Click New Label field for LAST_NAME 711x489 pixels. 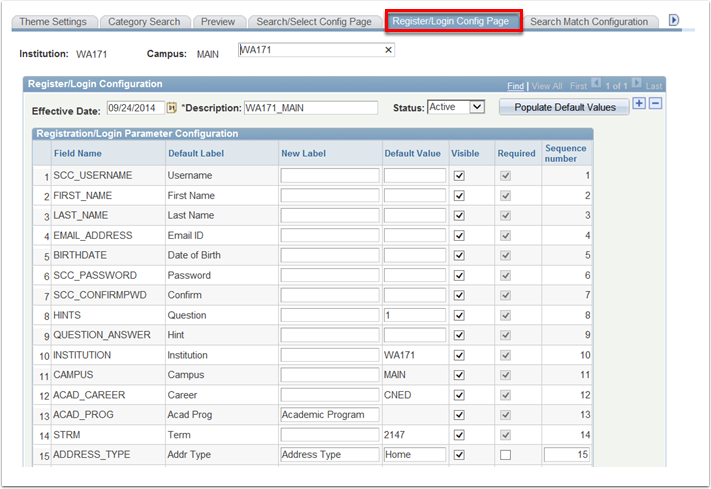[x=330, y=215]
